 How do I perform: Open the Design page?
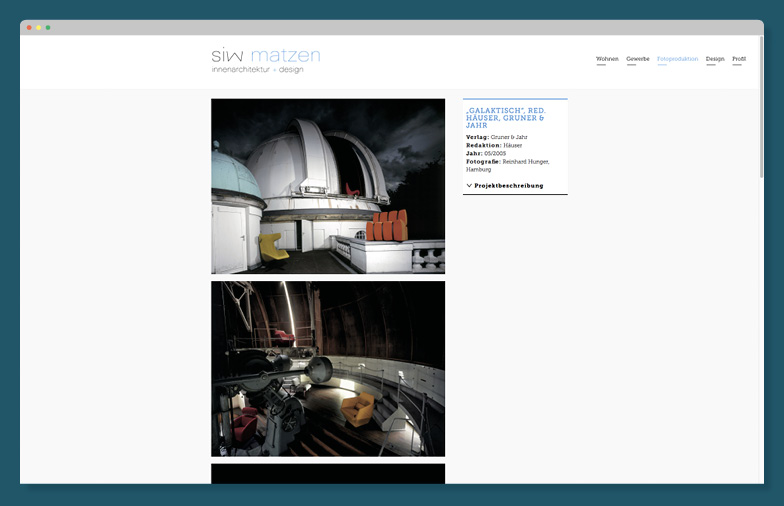click(715, 59)
